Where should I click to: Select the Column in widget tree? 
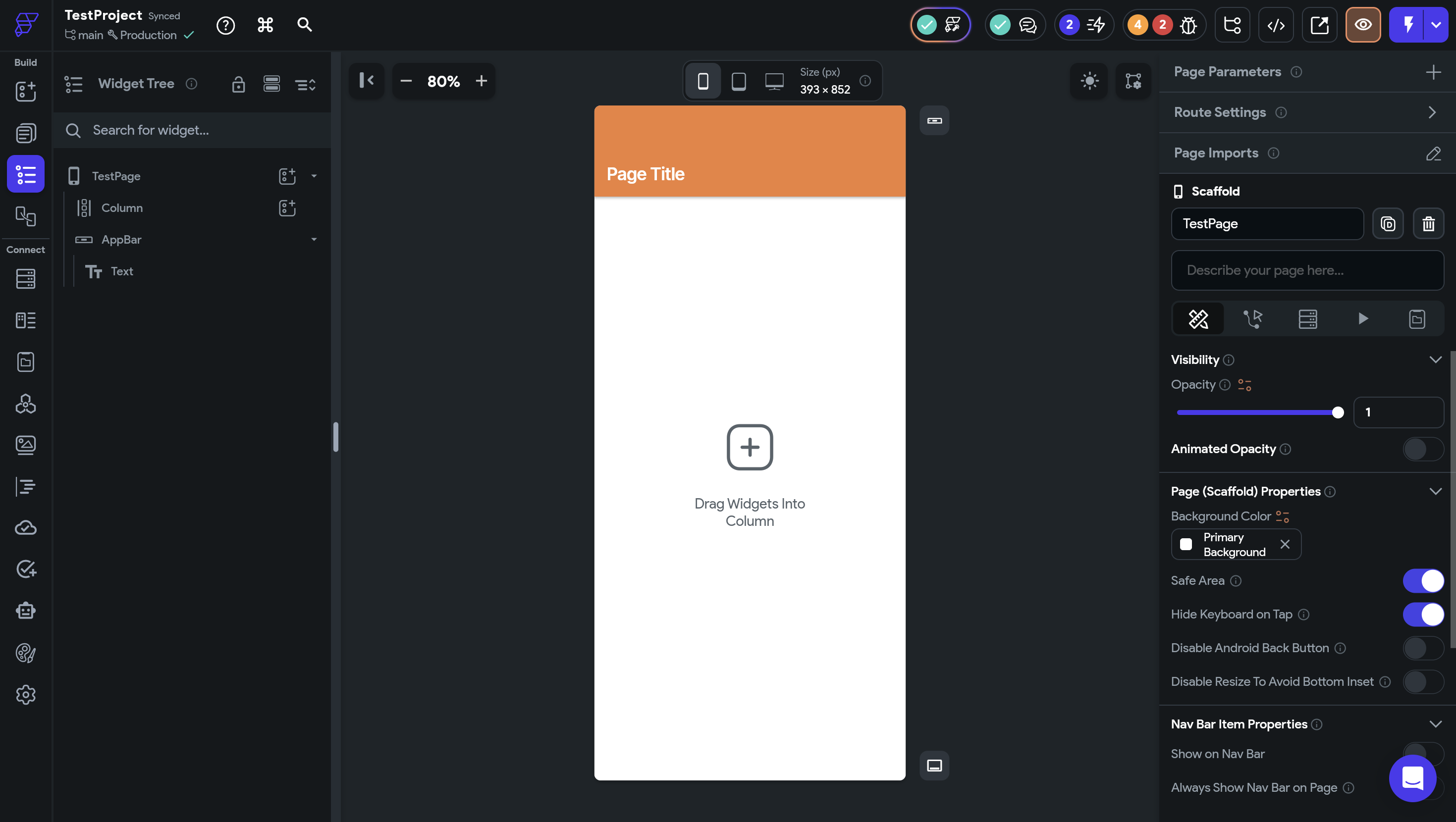click(122, 208)
